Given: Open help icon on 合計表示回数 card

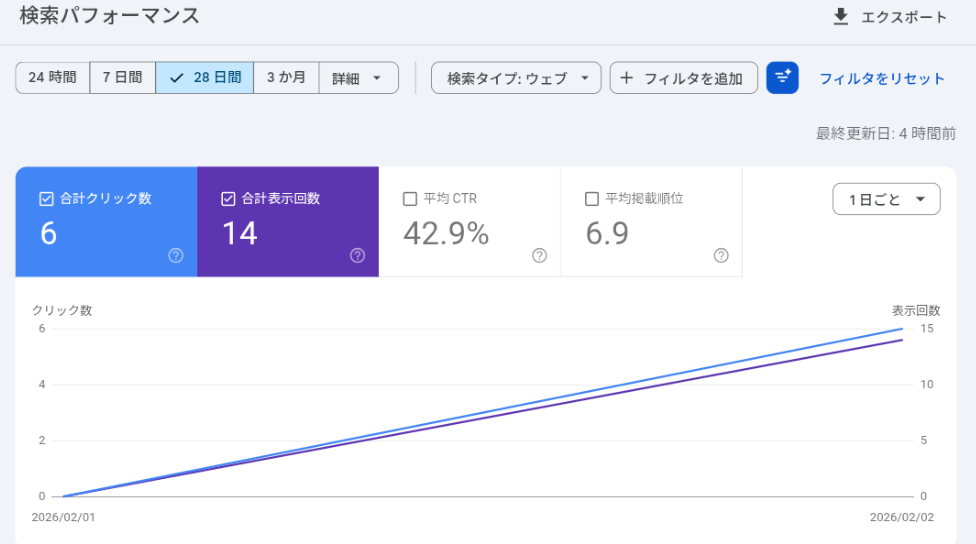Looking at the screenshot, I should tap(357, 256).
